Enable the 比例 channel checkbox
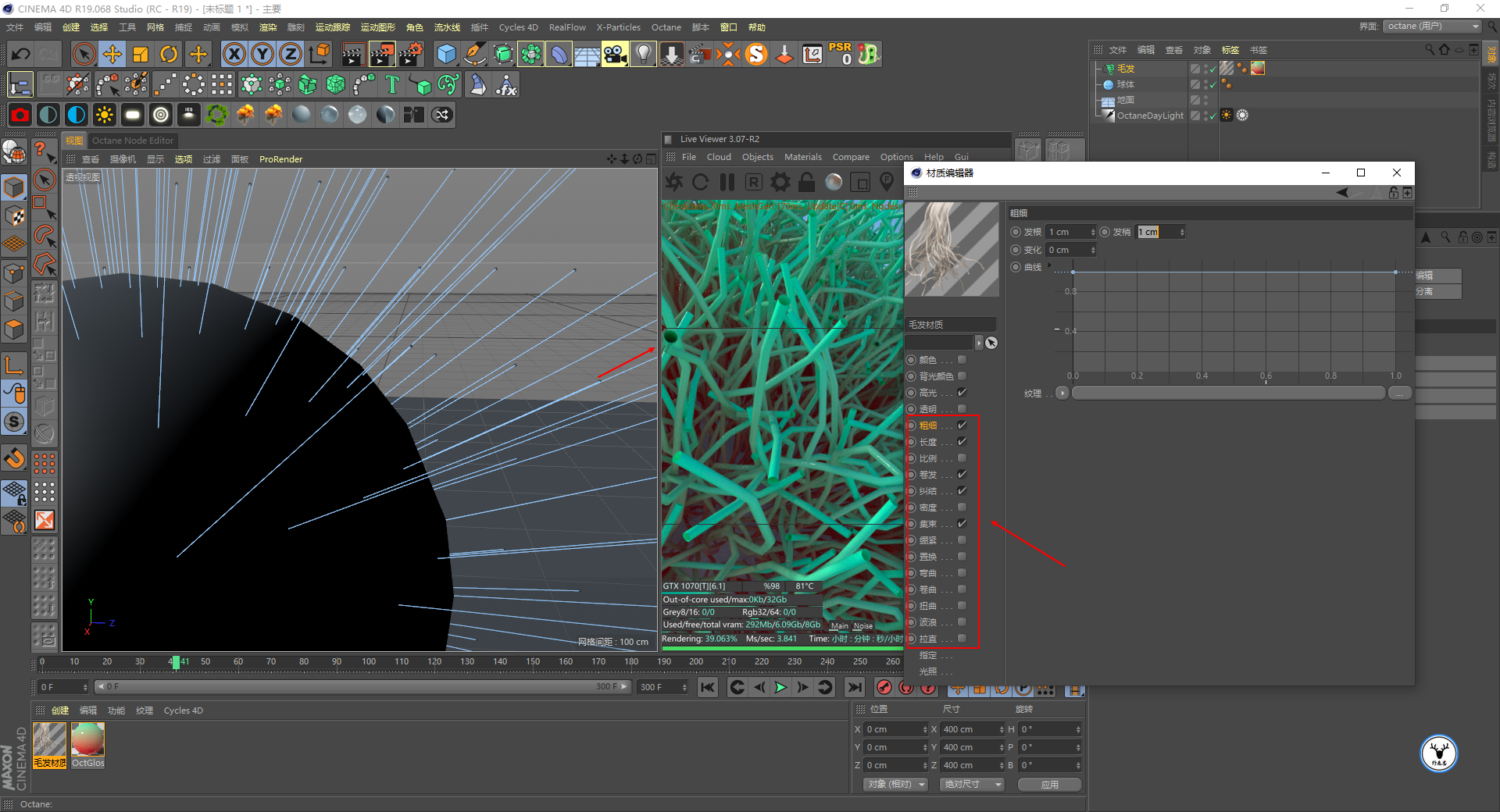Image resolution: width=1500 pixels, height=812 pixels. [962, 458]
